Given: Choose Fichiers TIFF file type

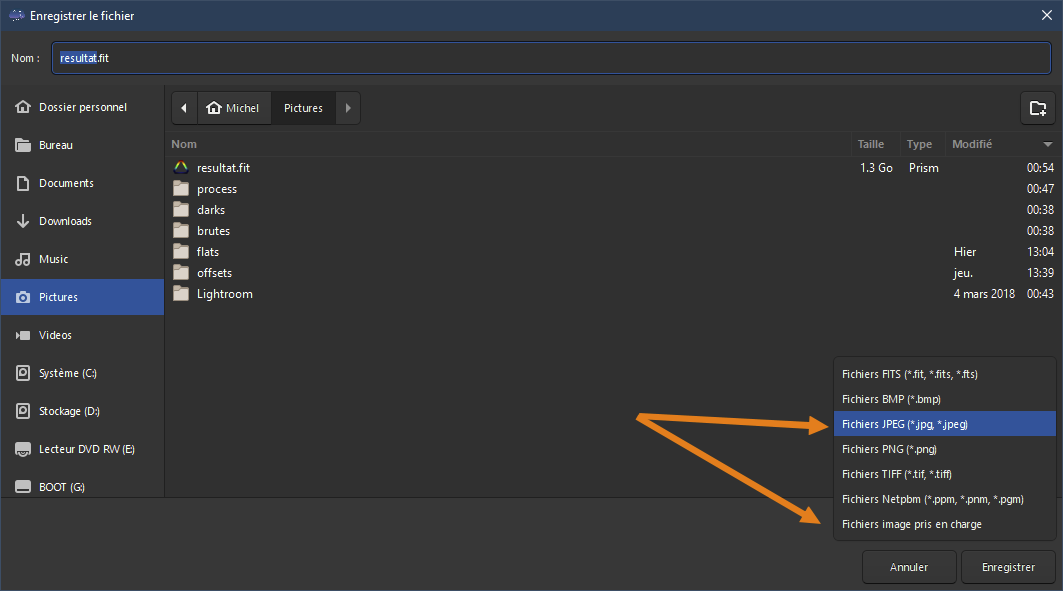Looking at the screenshot, I should click(944, 474).
